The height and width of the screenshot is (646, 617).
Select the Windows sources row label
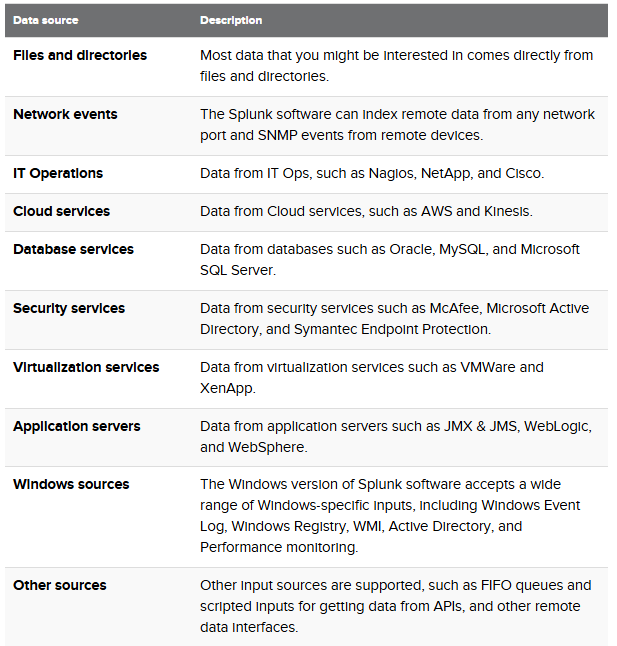71,484
